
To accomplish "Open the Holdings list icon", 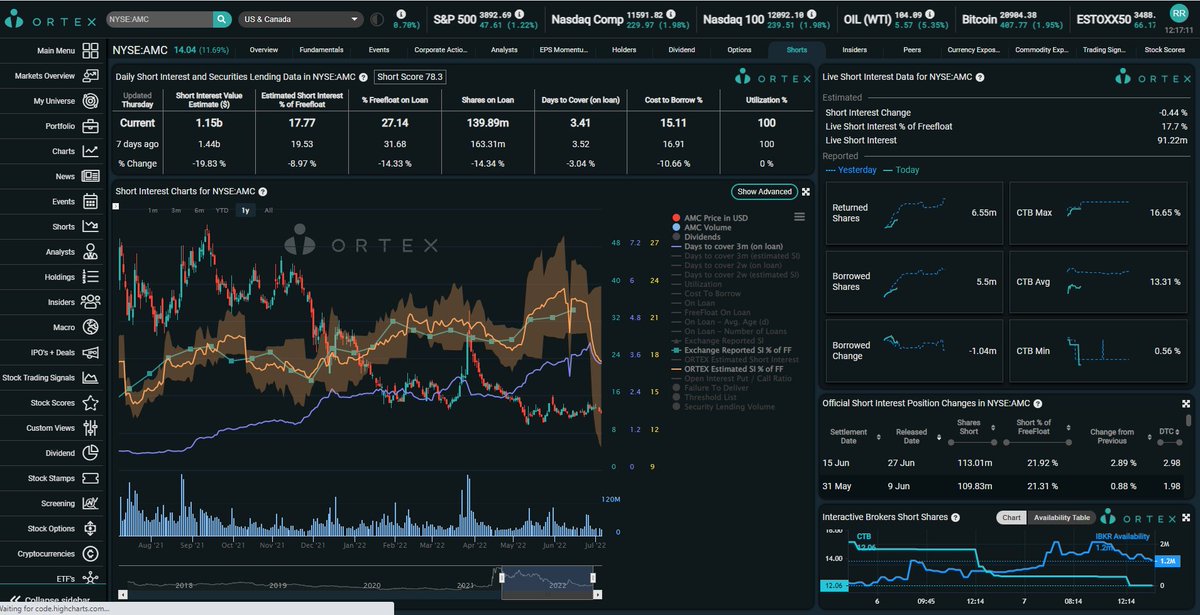I will [x=91, y=277].
